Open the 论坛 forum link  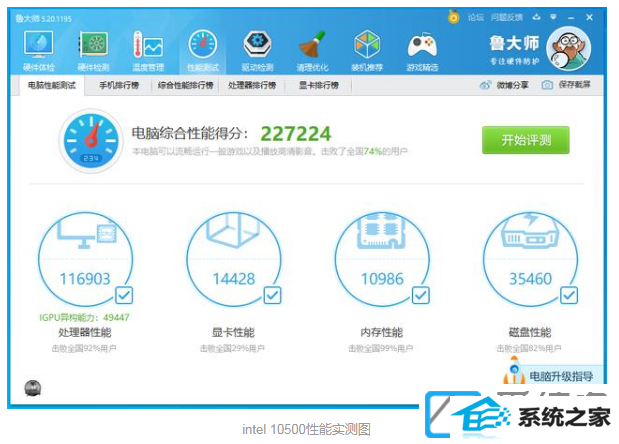pos(476,17)
